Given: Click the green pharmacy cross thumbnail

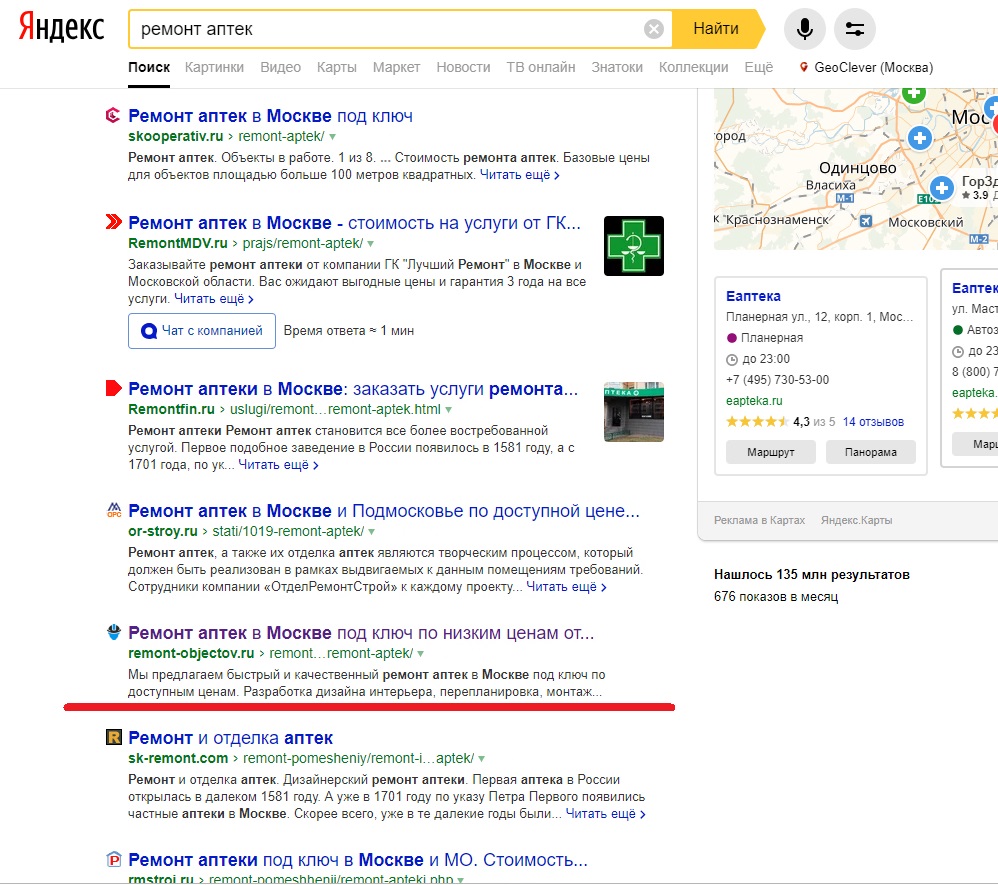Looking at the screenshot, I should tap(634, 246).
